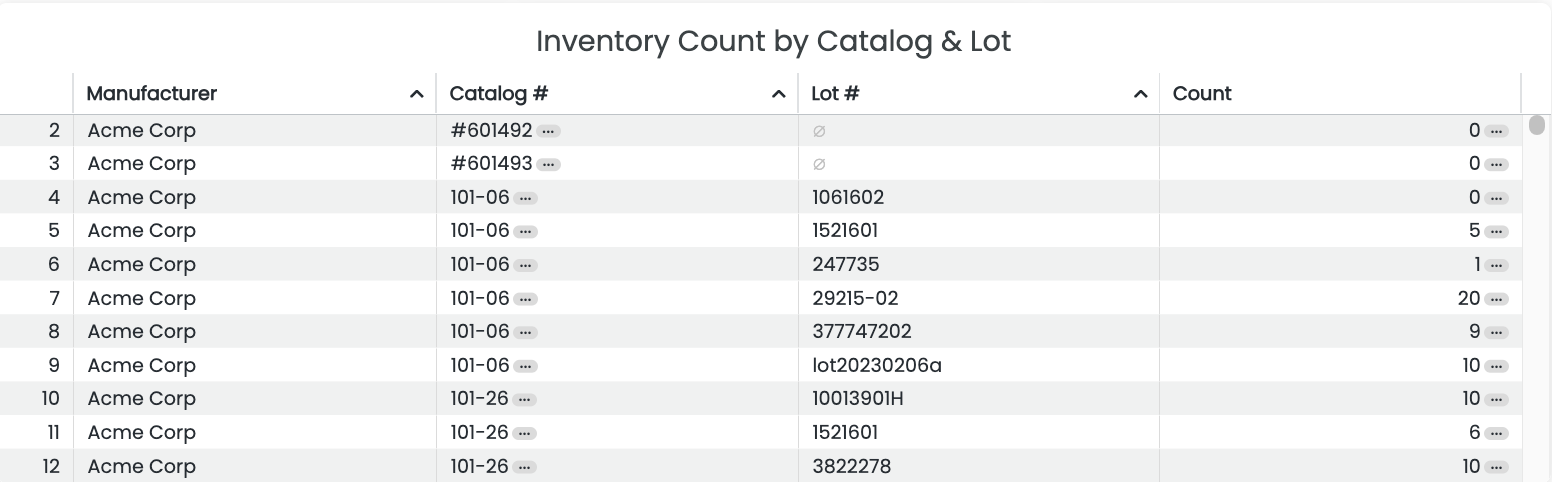Toggle Lot # column sort arrow
1552x482 pixels.
click(1140, 94)
